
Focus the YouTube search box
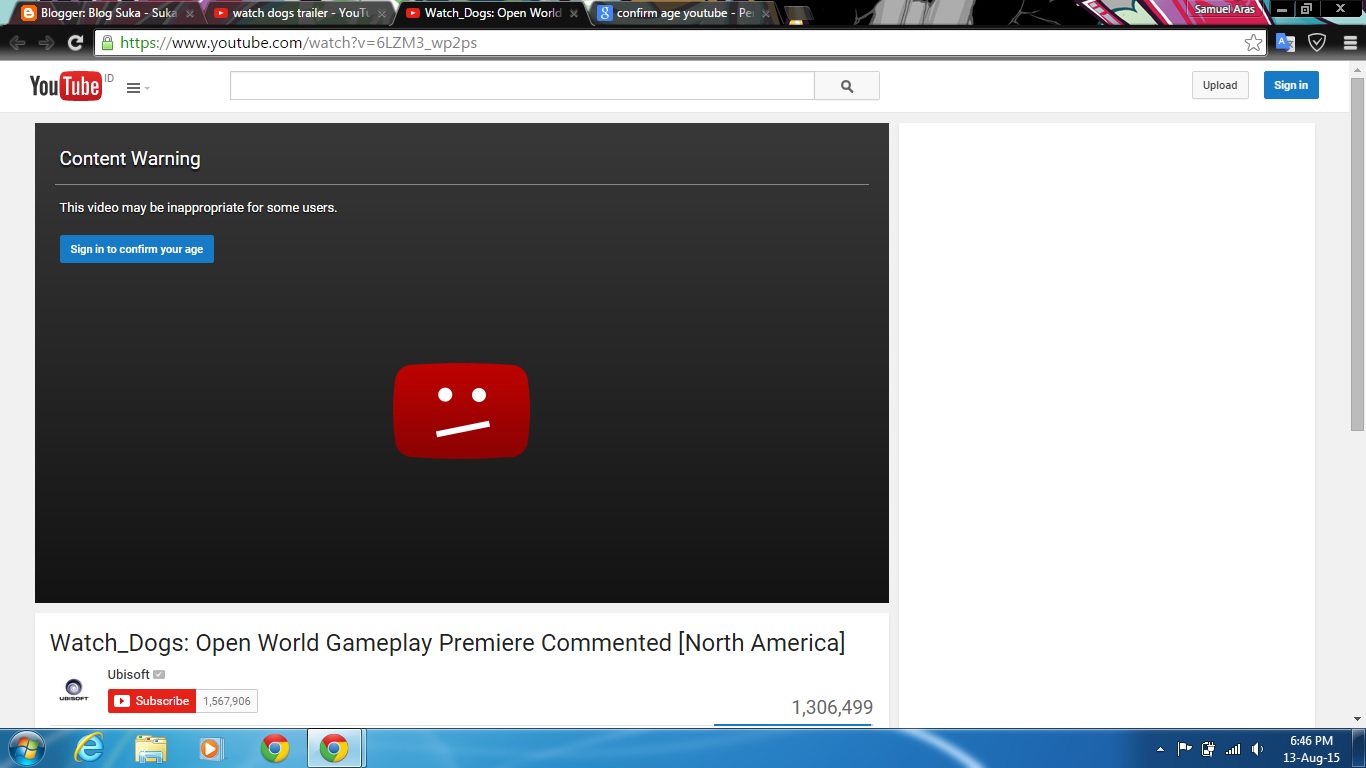[x=522, y=86]
